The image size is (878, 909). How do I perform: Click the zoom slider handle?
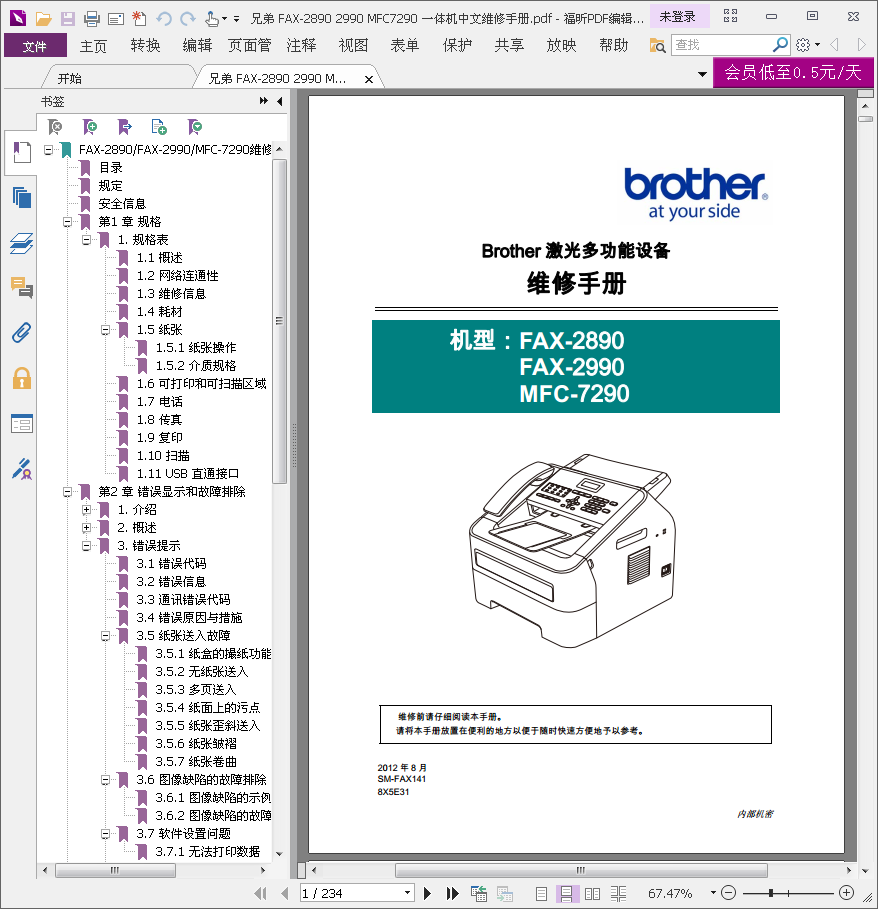(x=771, y=893)
